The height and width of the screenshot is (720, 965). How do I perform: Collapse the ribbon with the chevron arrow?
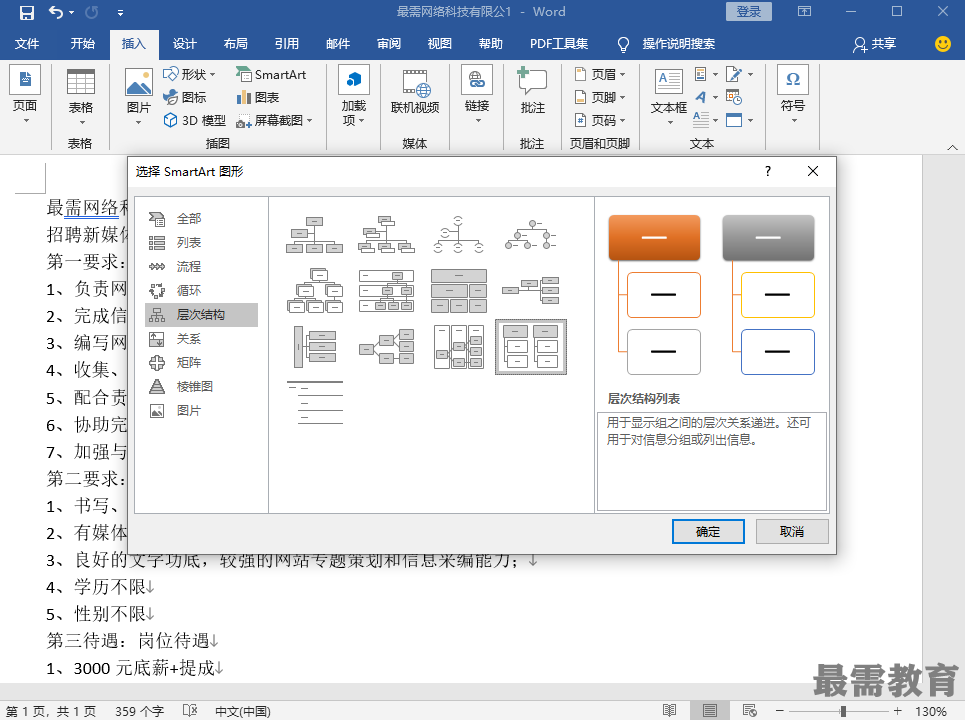(x=952, y=148)
